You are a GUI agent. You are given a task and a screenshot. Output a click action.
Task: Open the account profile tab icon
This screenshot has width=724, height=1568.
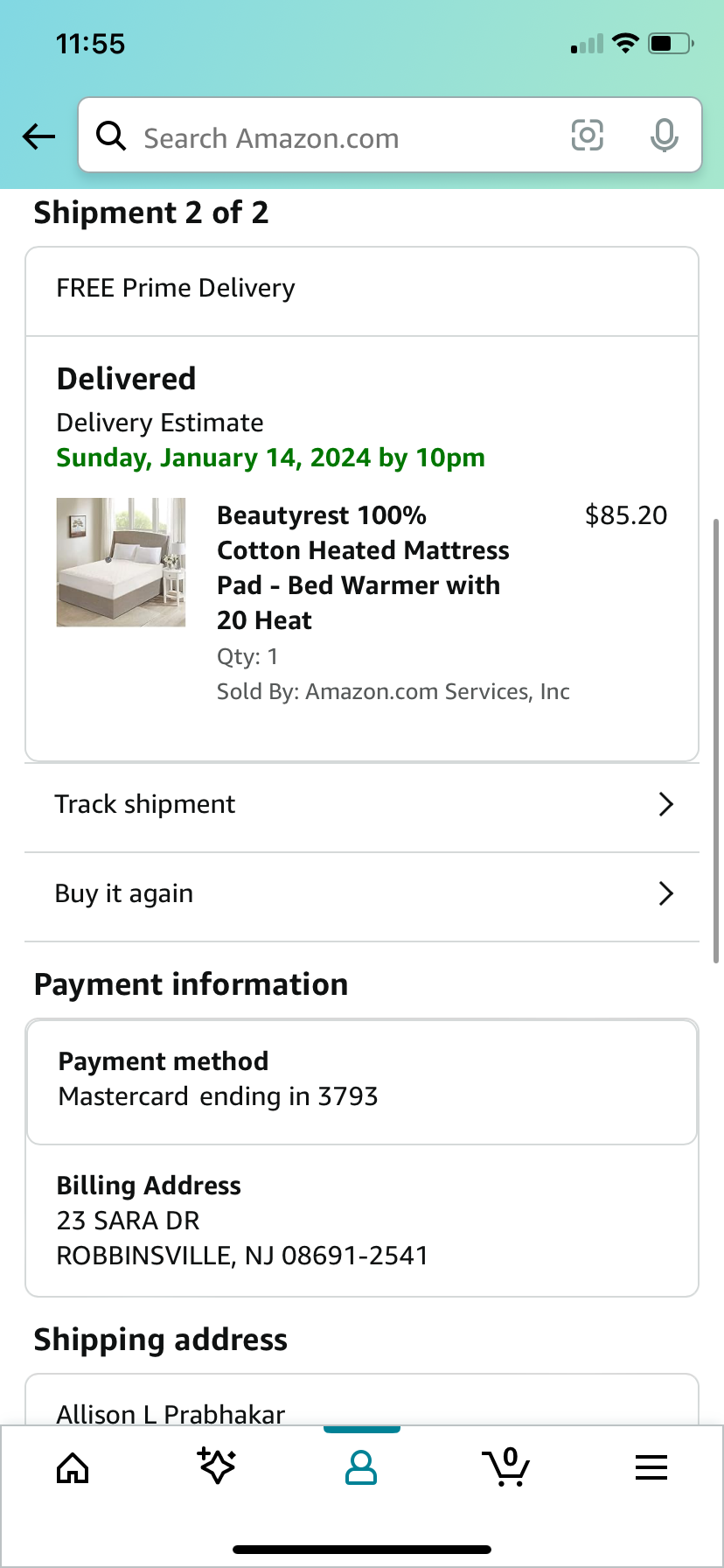point(361,1467)
